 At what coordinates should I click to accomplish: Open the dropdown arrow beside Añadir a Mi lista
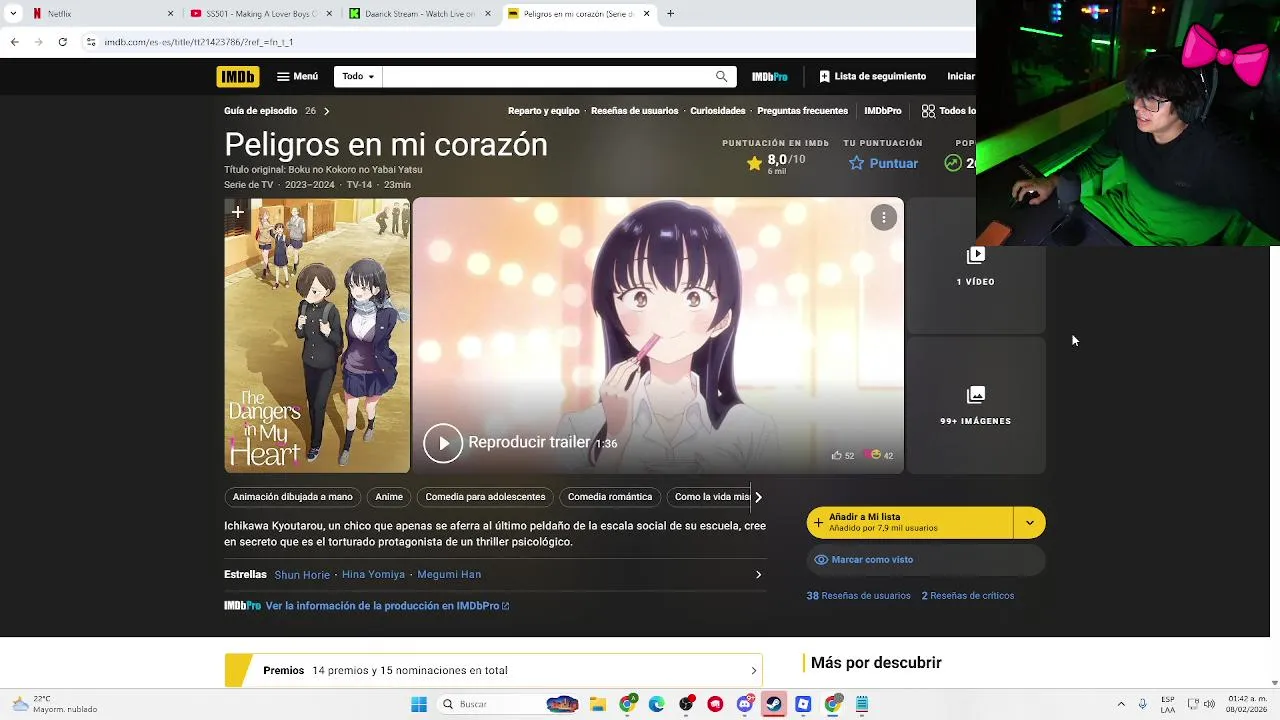click(x=1029, y=523)
